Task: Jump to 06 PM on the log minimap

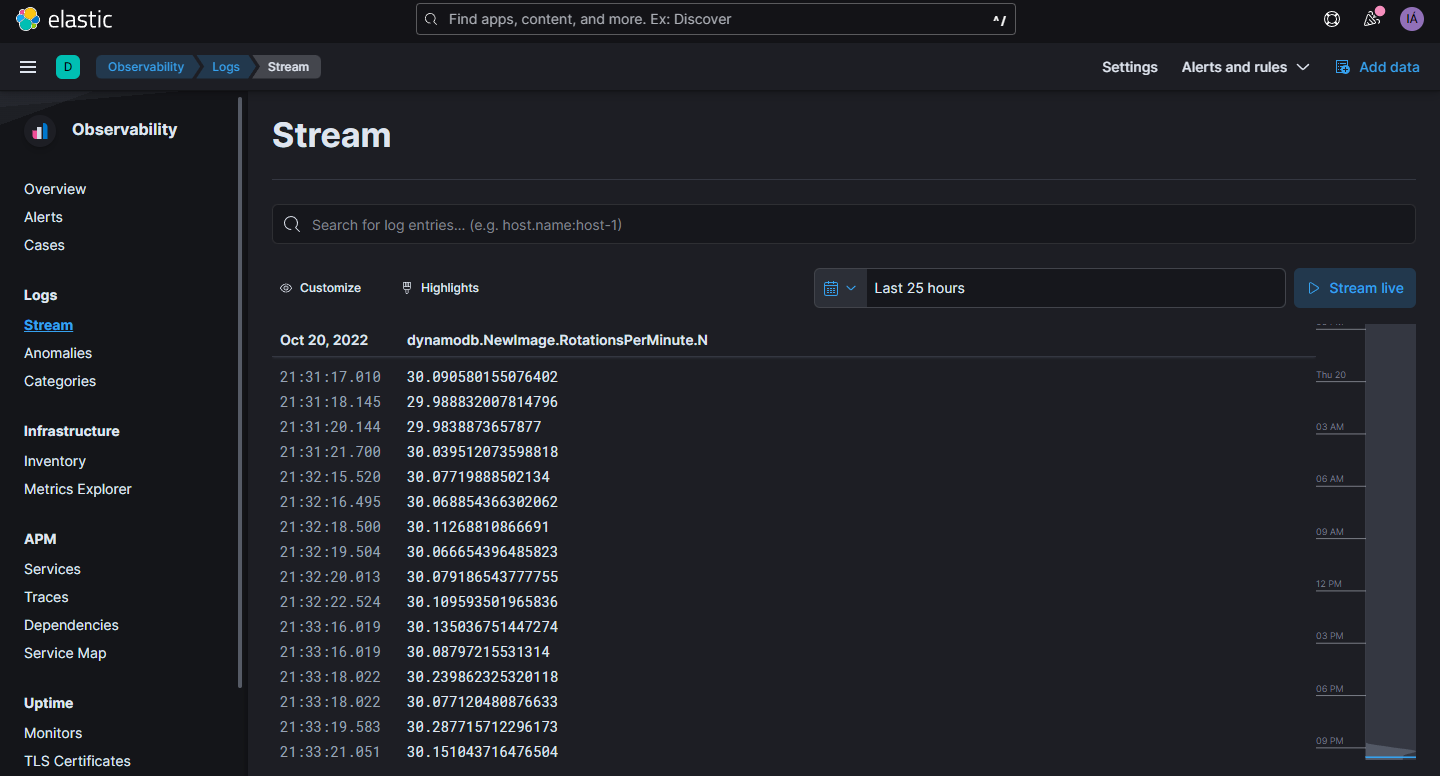Action: tap(1329, 689)
